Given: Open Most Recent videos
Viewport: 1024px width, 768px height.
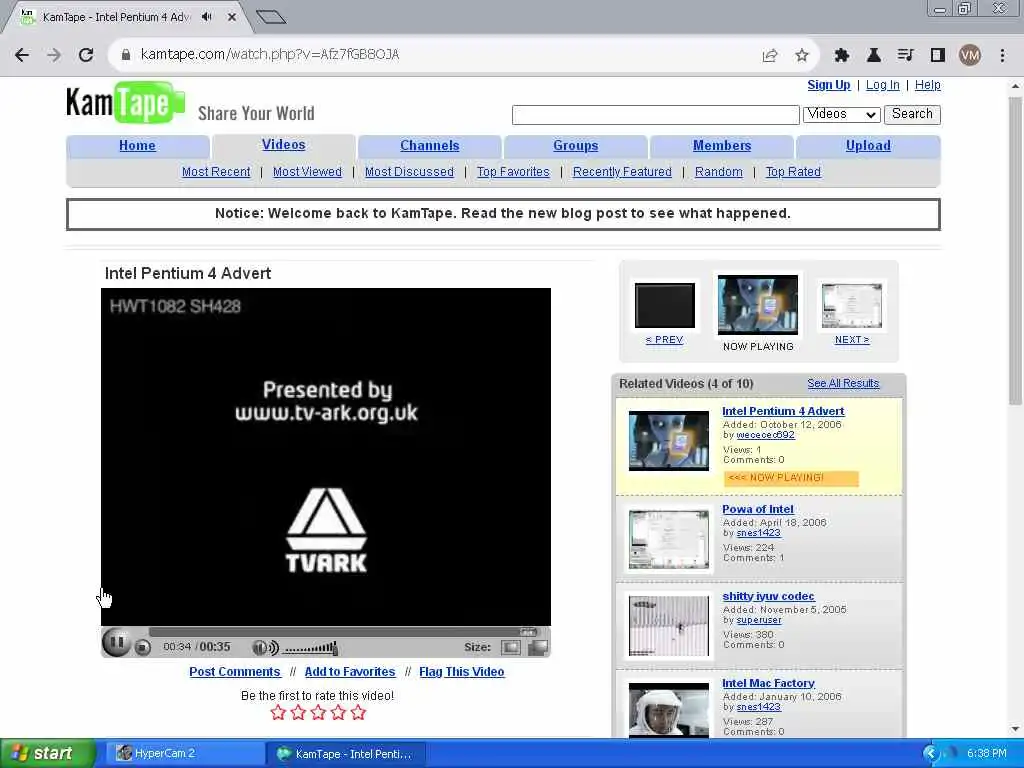Looking at the screenshot, I should click(x=216, y=172).
